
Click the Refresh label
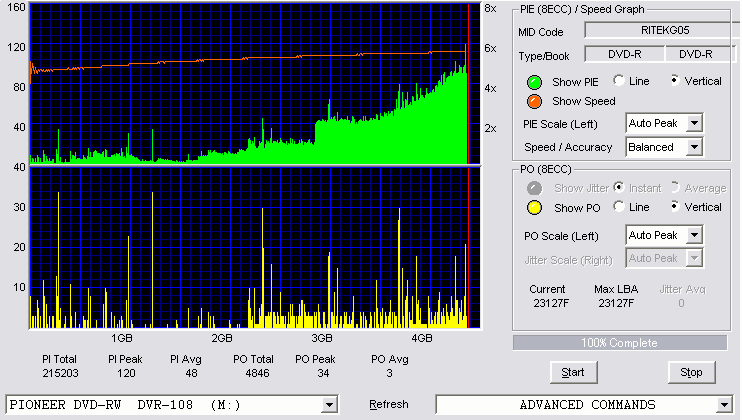point(389,404)
